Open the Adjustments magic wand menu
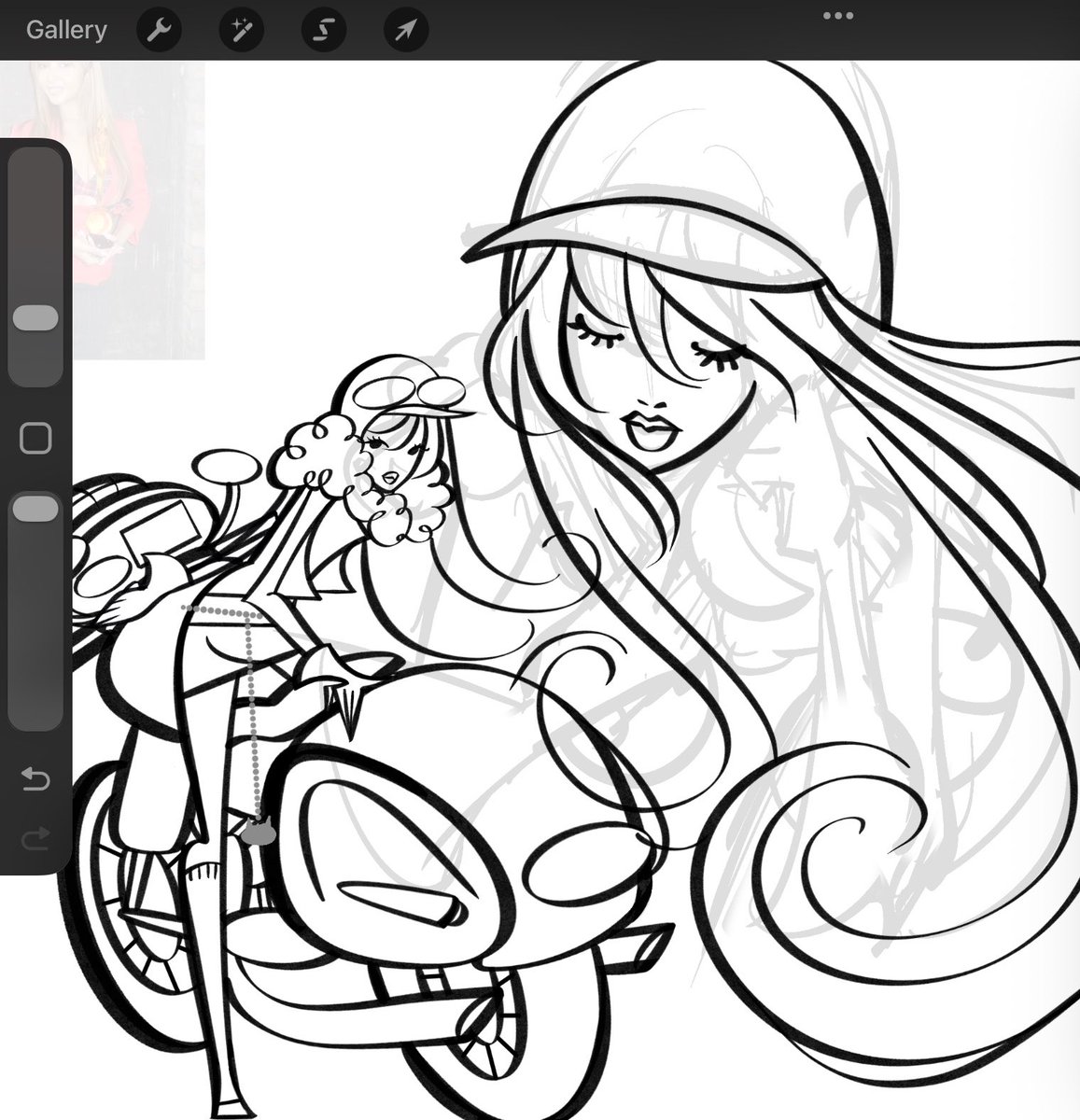The image size is (1080, 1120). [x=242, y=30]
